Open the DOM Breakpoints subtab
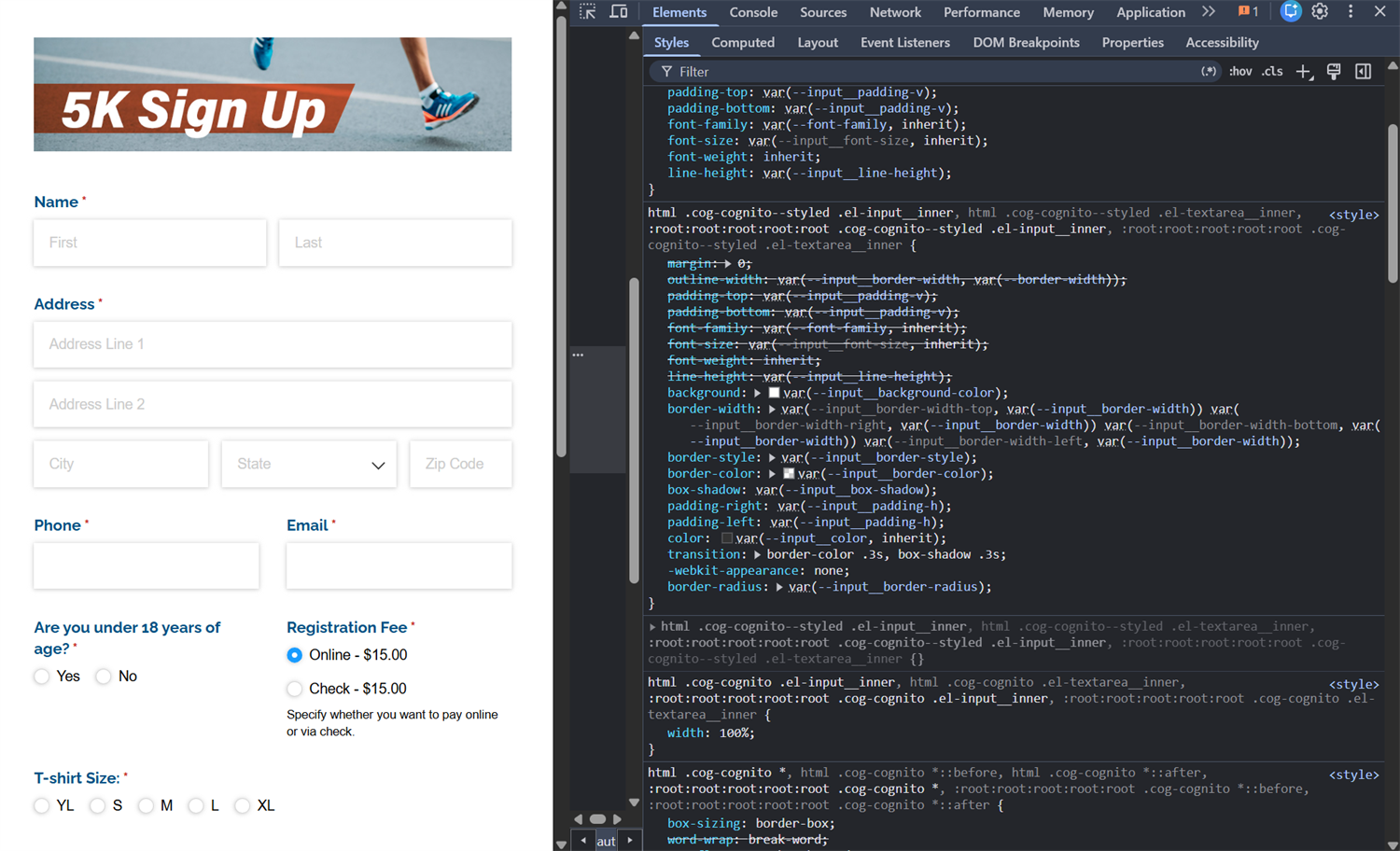1400x851 pixels. [x=1026, y=43]
